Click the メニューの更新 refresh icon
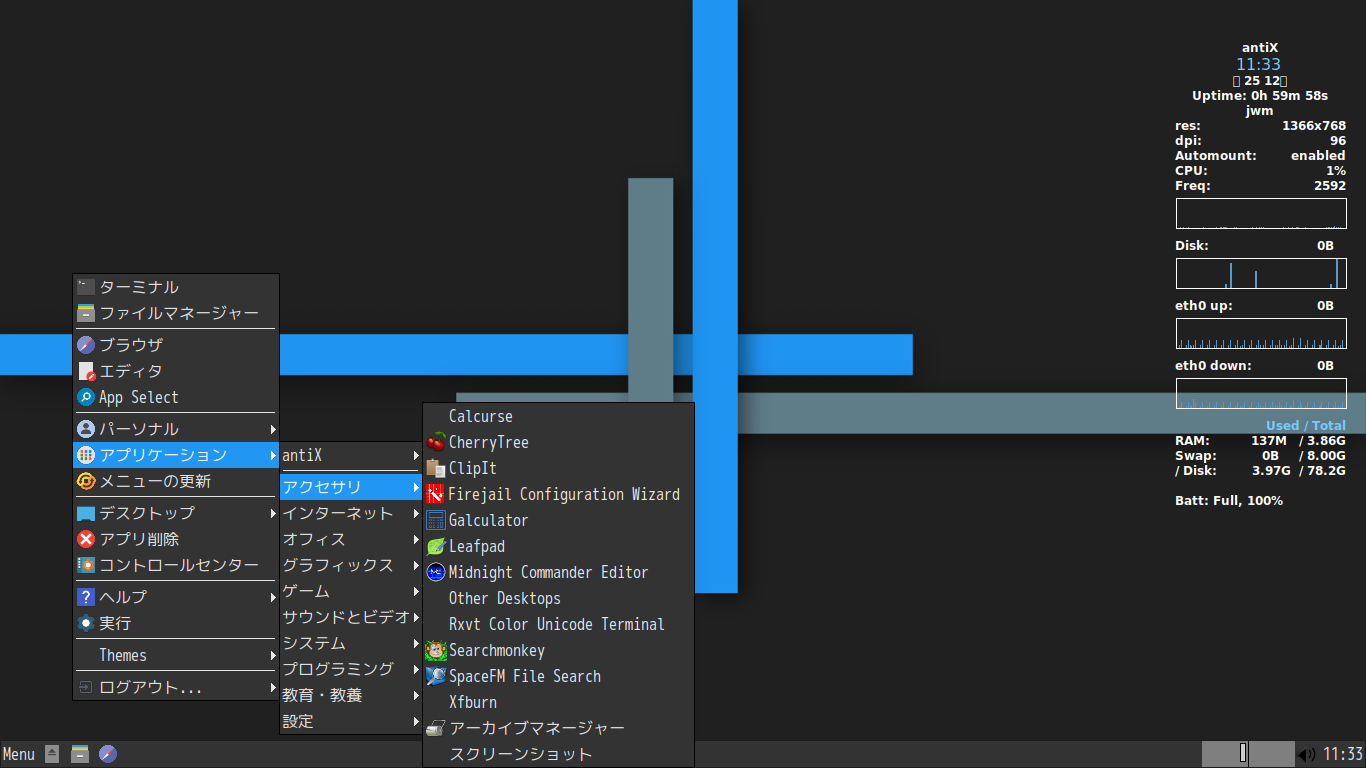1366x768 pixels. (86, 481)
